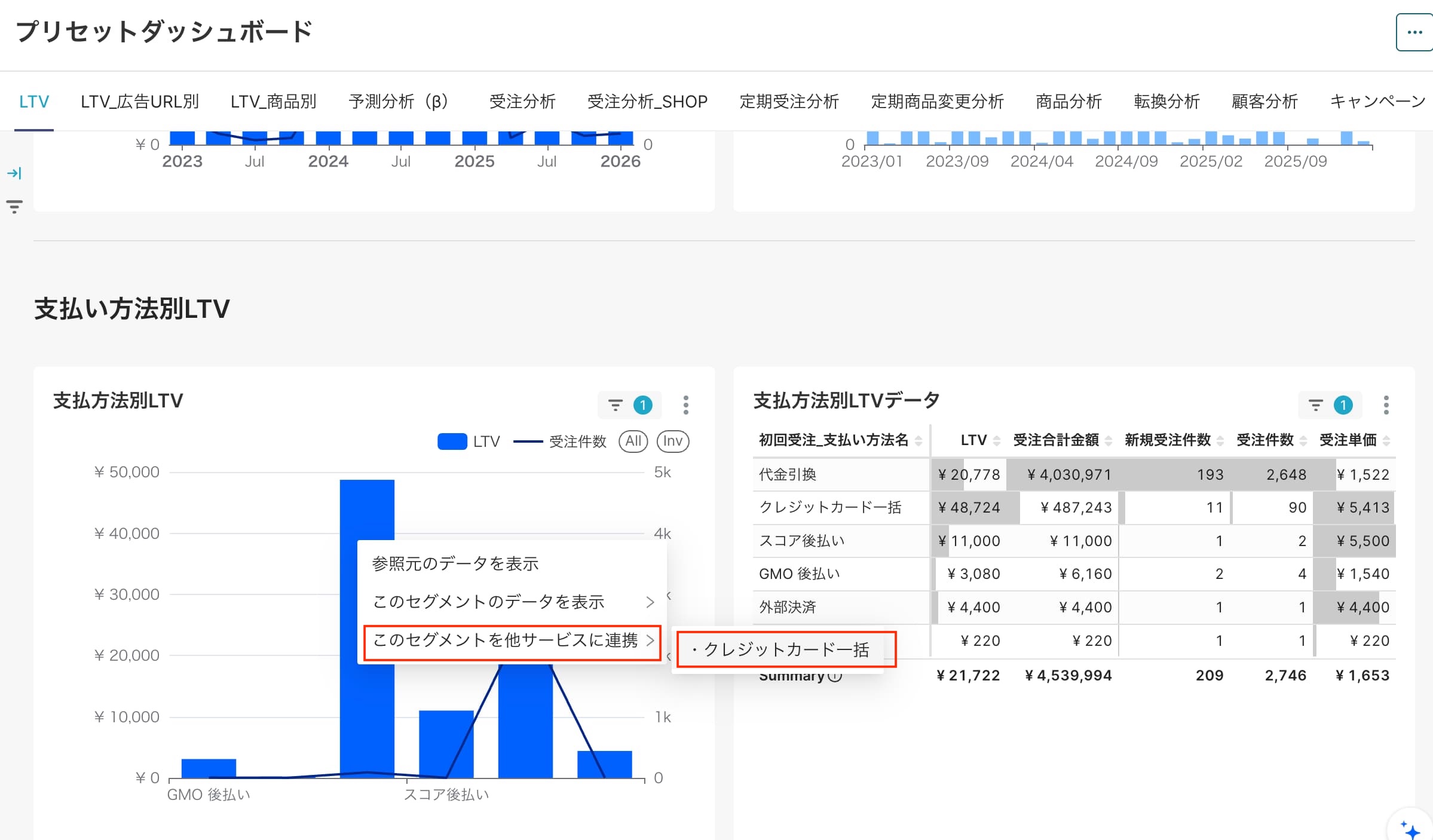Select クレジットカード一括 in the submenu
This screenshot has width=1433, height=840.
tap(786, 649)
